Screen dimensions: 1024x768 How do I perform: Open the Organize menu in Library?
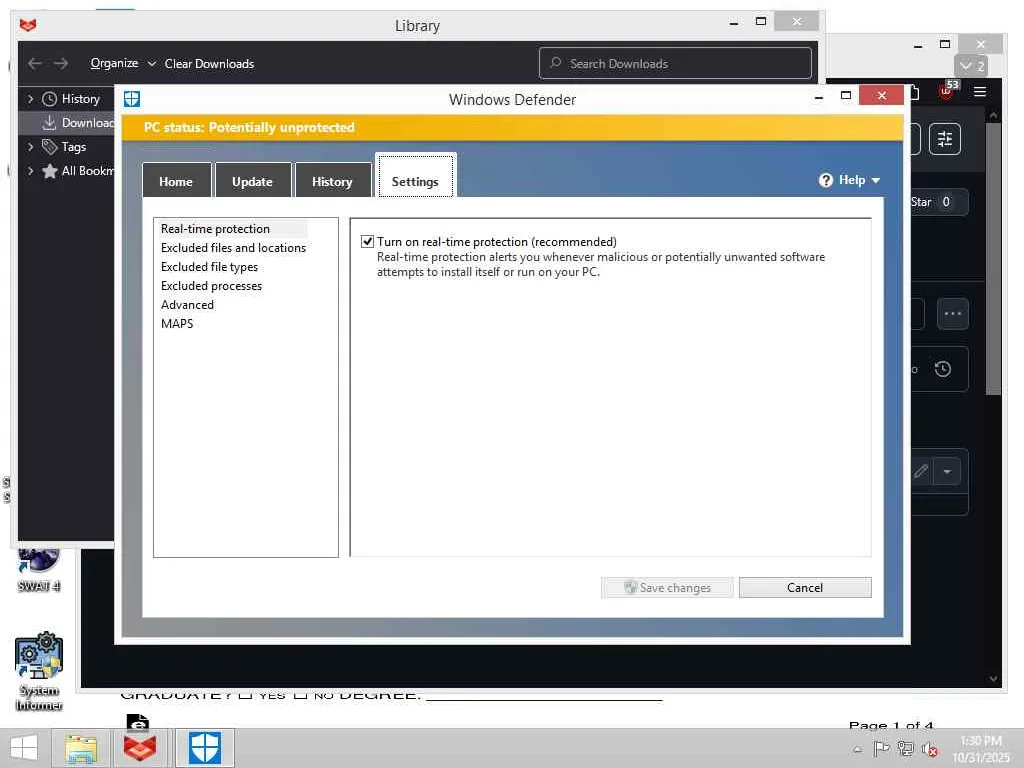click(123, 63)
